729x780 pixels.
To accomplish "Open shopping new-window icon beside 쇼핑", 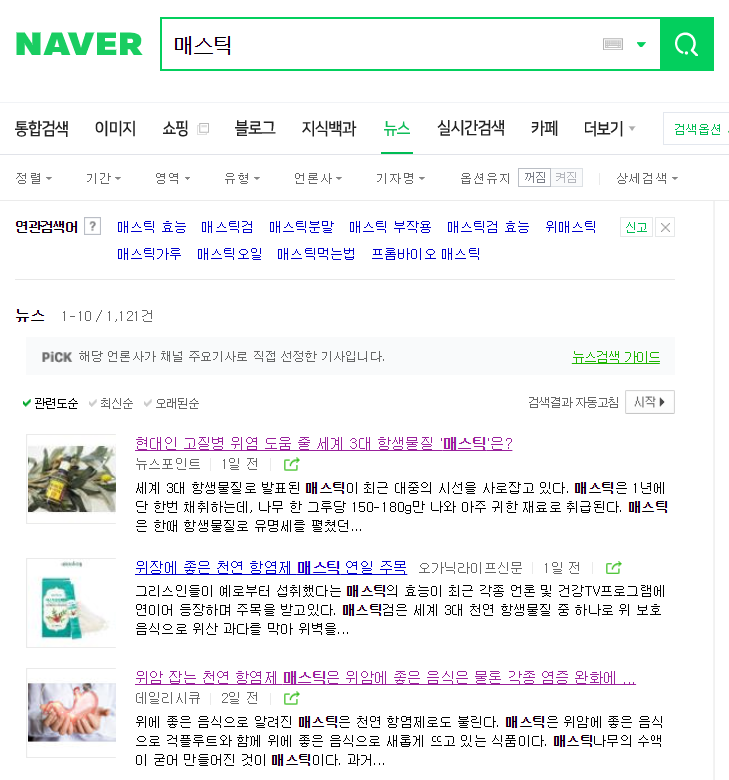I will point(203,129).
